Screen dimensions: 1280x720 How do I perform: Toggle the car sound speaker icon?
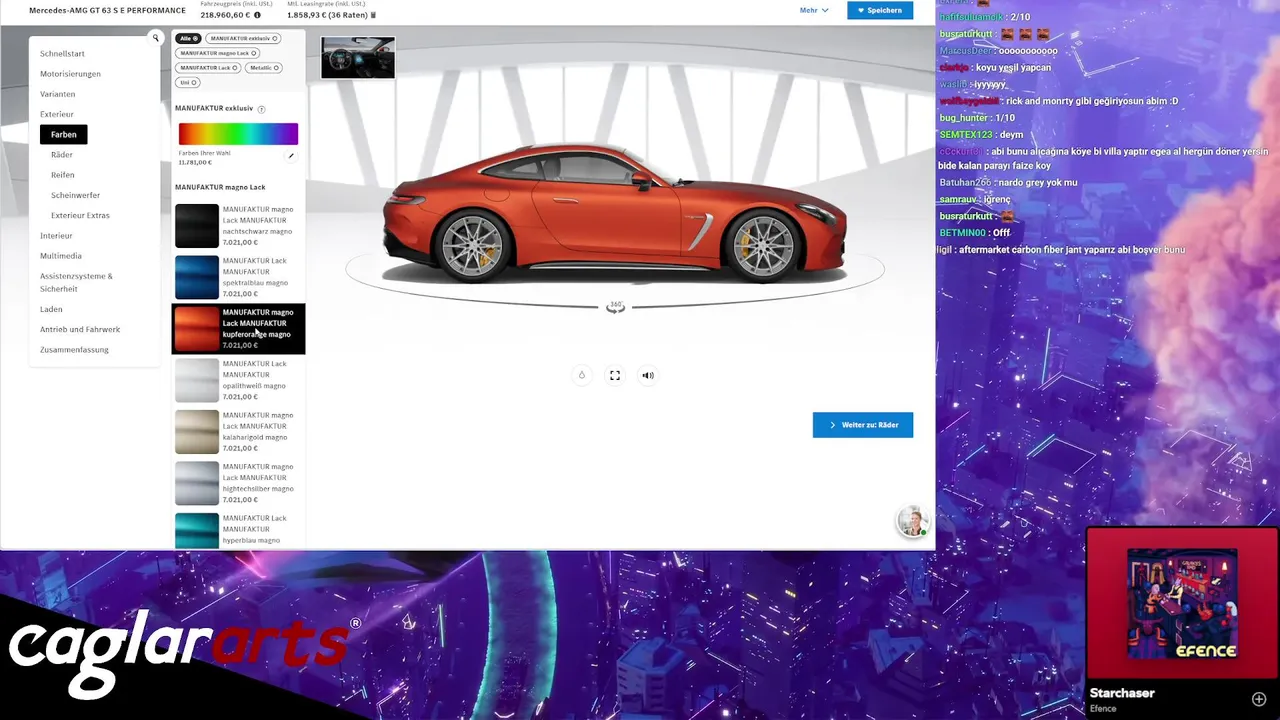(x=648, y=375)
